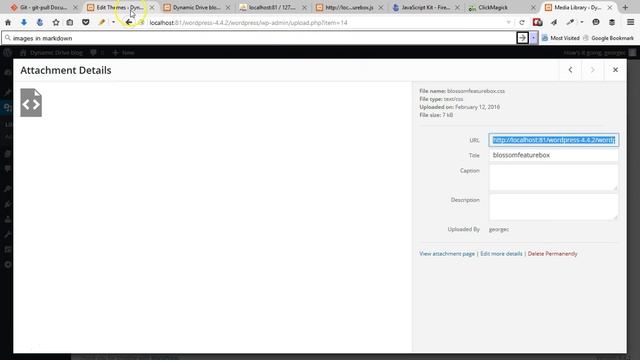This screenshot has height=360, width=640.
Task: Open the Downloads arrow icon
Action: (24, 22)
